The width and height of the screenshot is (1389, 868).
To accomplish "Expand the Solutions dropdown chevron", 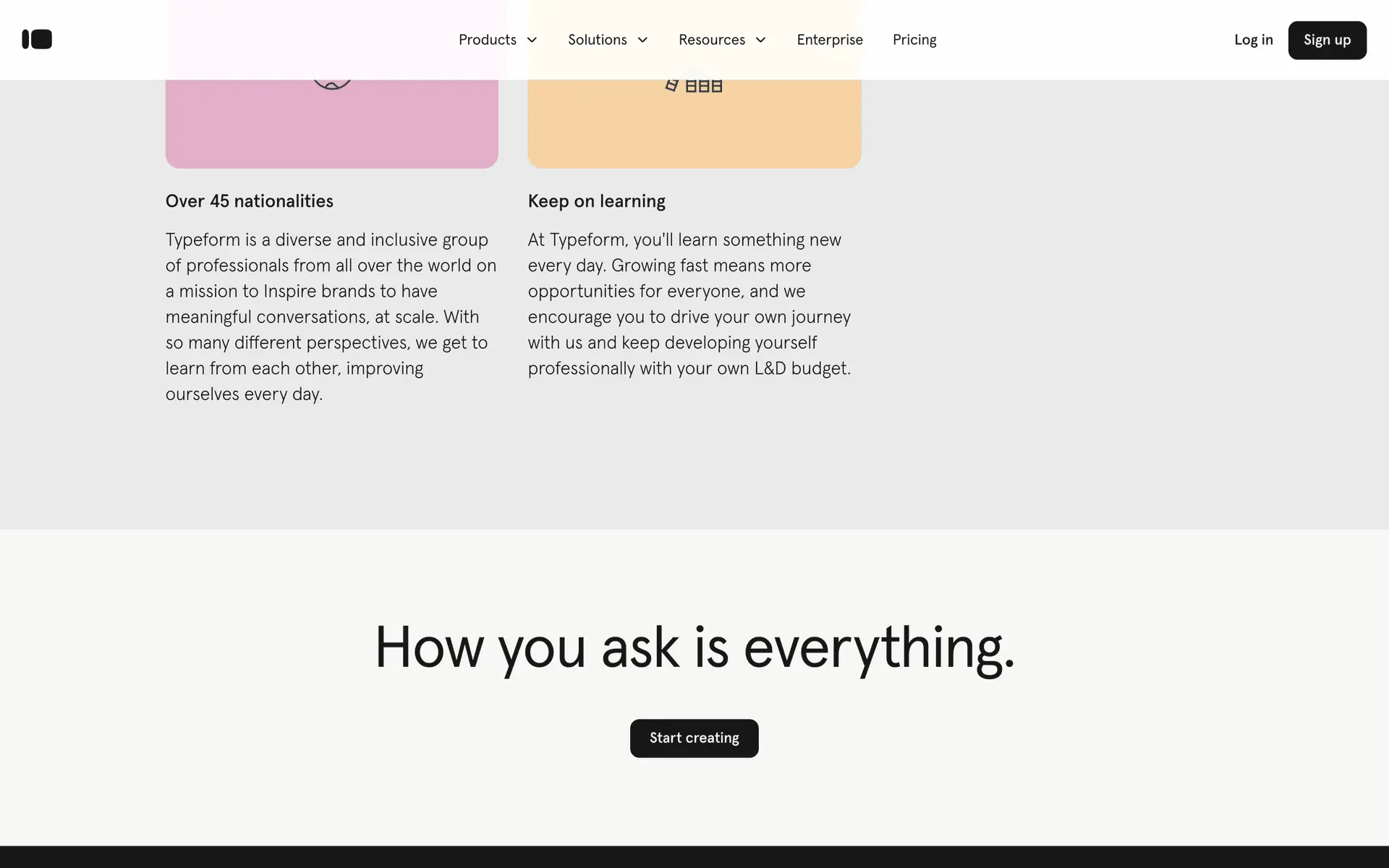I will (642, 41).
